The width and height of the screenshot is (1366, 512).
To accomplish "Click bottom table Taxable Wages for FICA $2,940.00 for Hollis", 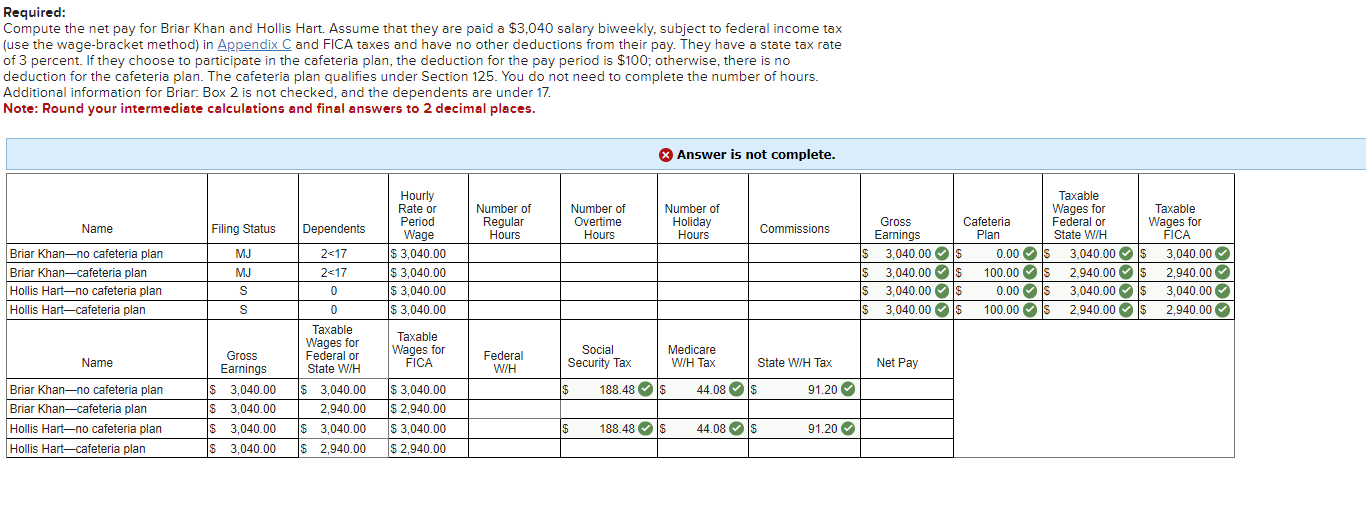I will [x=417, y=448].
